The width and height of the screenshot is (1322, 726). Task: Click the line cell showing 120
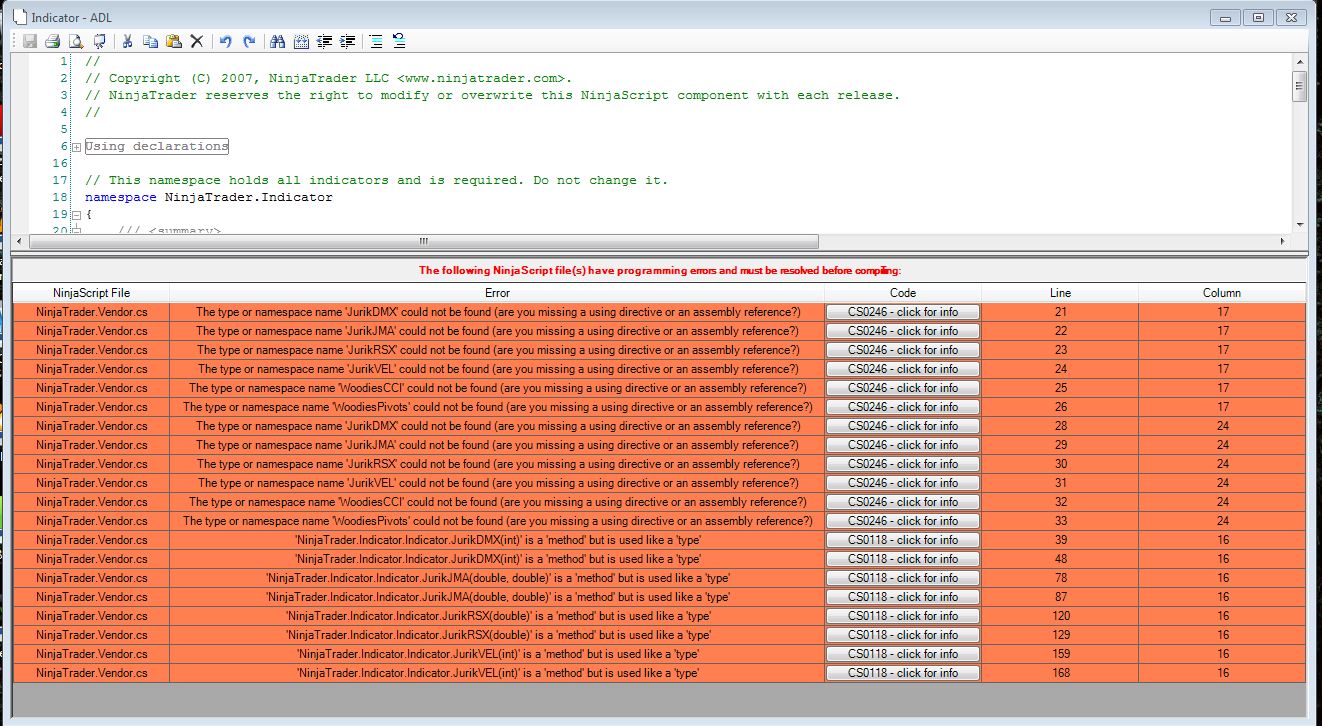tap(1060, 616)
